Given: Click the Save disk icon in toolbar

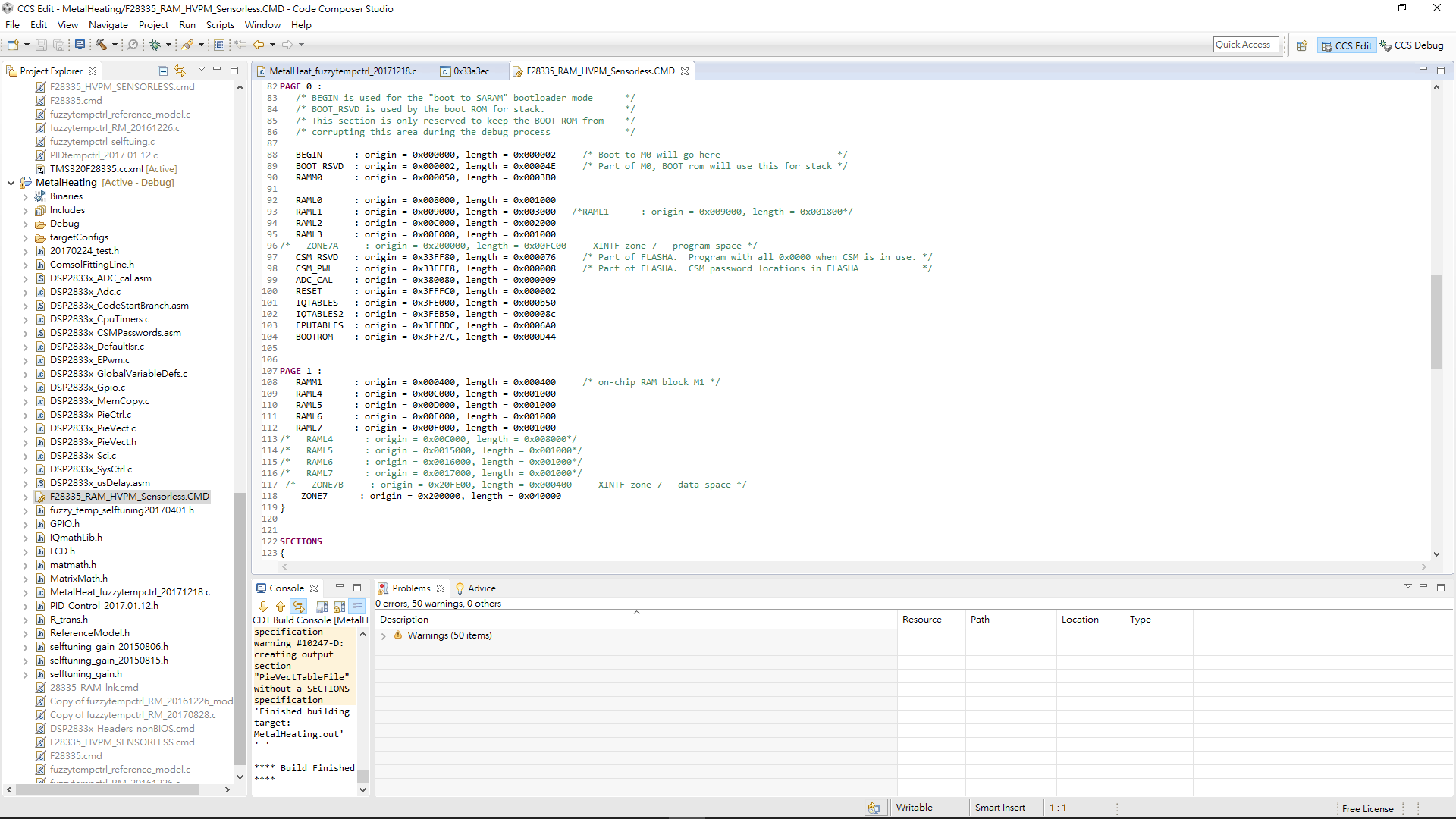Looking at the screenshot, I should click(42, 45).
